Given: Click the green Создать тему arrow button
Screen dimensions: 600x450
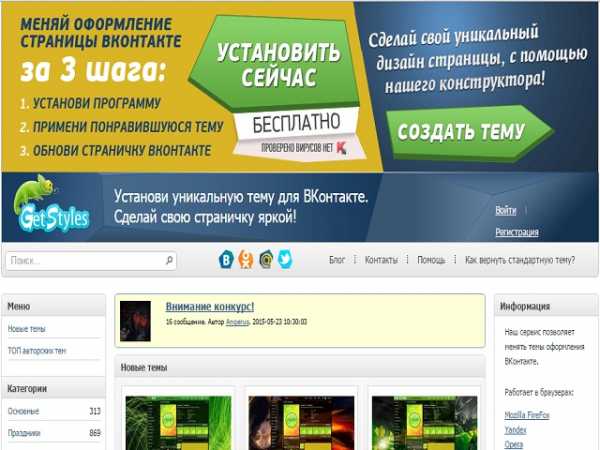Looking at the screenshot, I should 470,133.
